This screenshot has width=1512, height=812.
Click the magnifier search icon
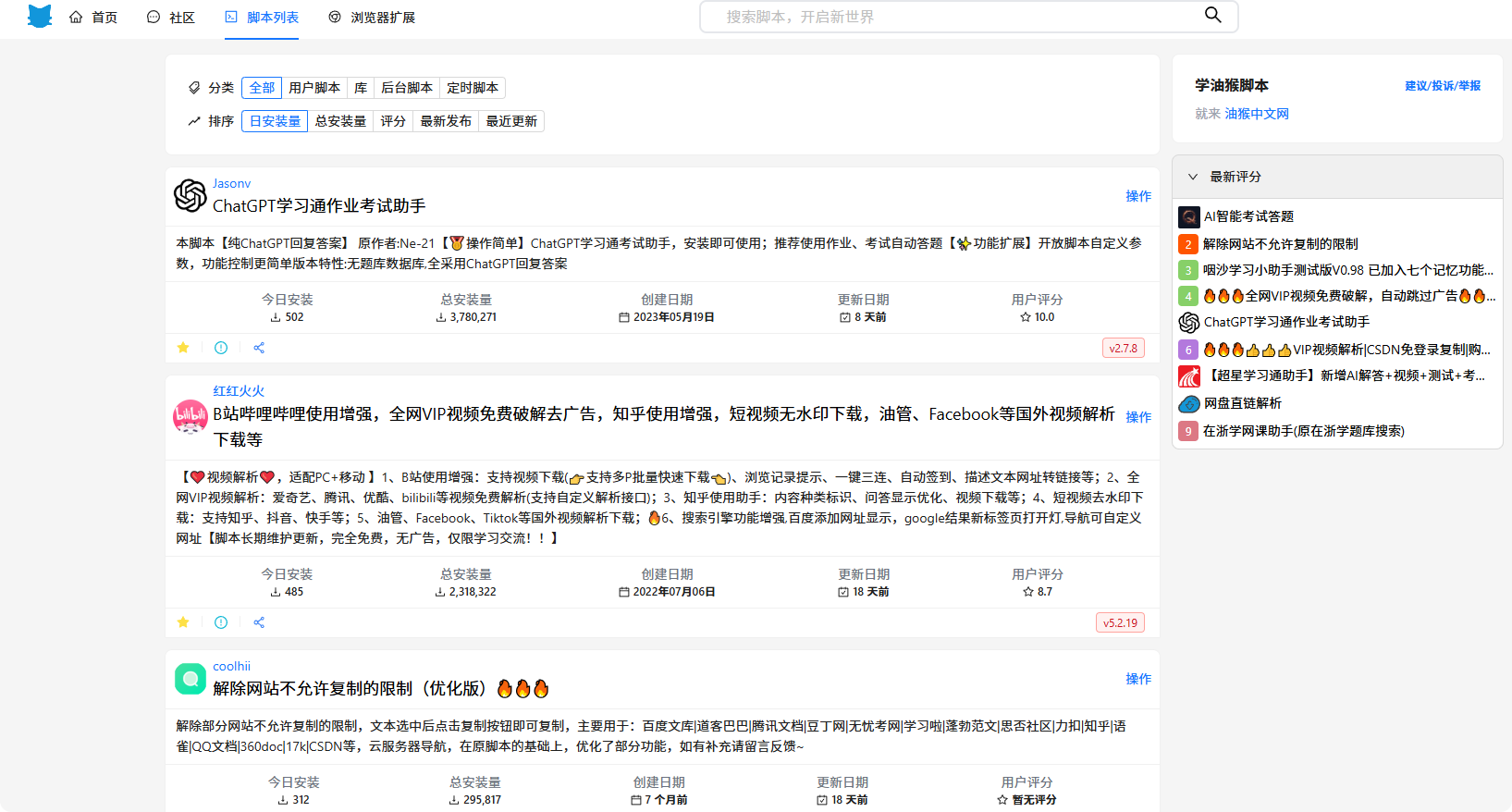tap(1212, 15)
